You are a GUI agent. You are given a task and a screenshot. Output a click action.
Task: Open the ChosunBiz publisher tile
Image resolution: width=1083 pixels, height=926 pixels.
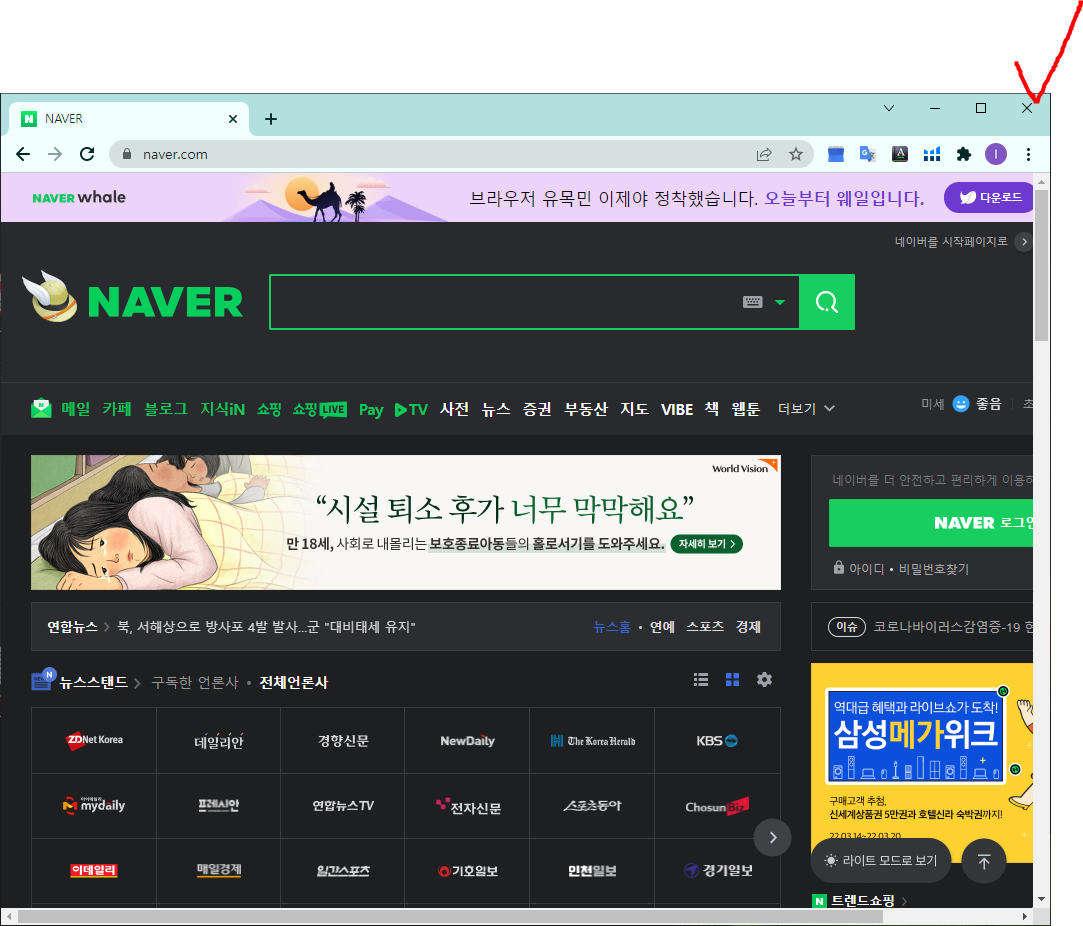717,806
